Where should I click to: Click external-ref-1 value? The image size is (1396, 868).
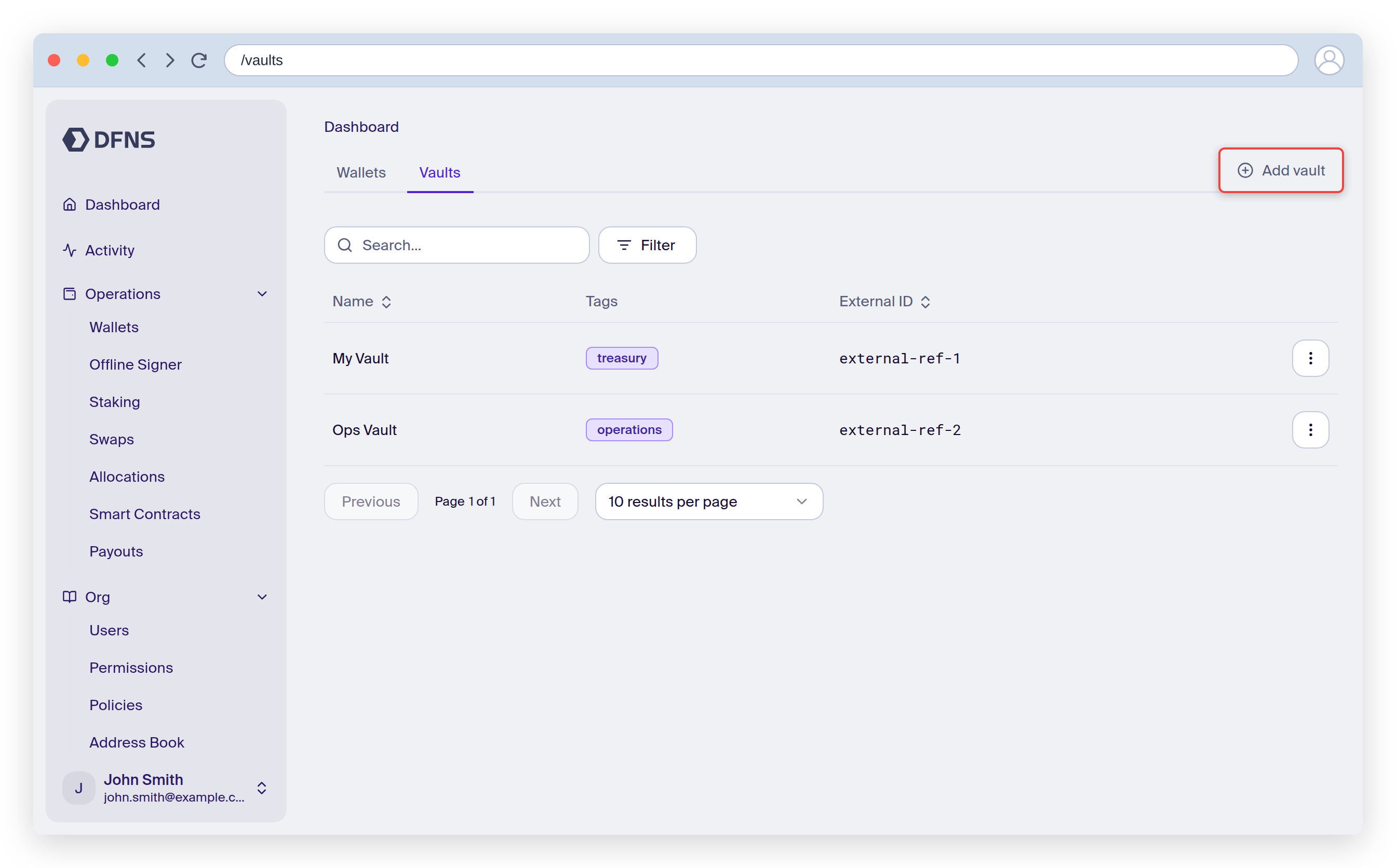pos(900,358)
